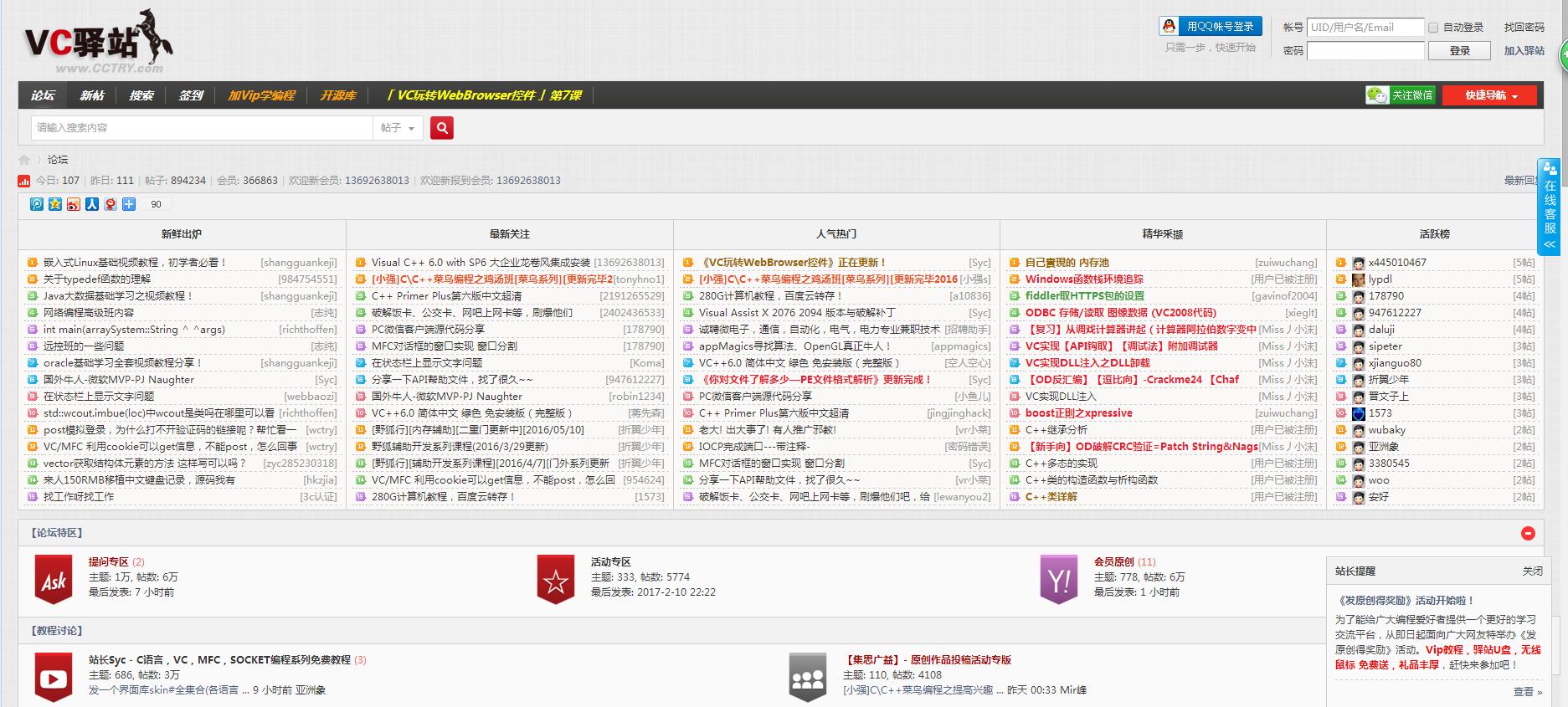Image resolution: width=1568 pixels, height=707 pixels.
Task: Focus the 请输入搜索内容 search box
Action: pyautogui.click(x=202, y=128)
